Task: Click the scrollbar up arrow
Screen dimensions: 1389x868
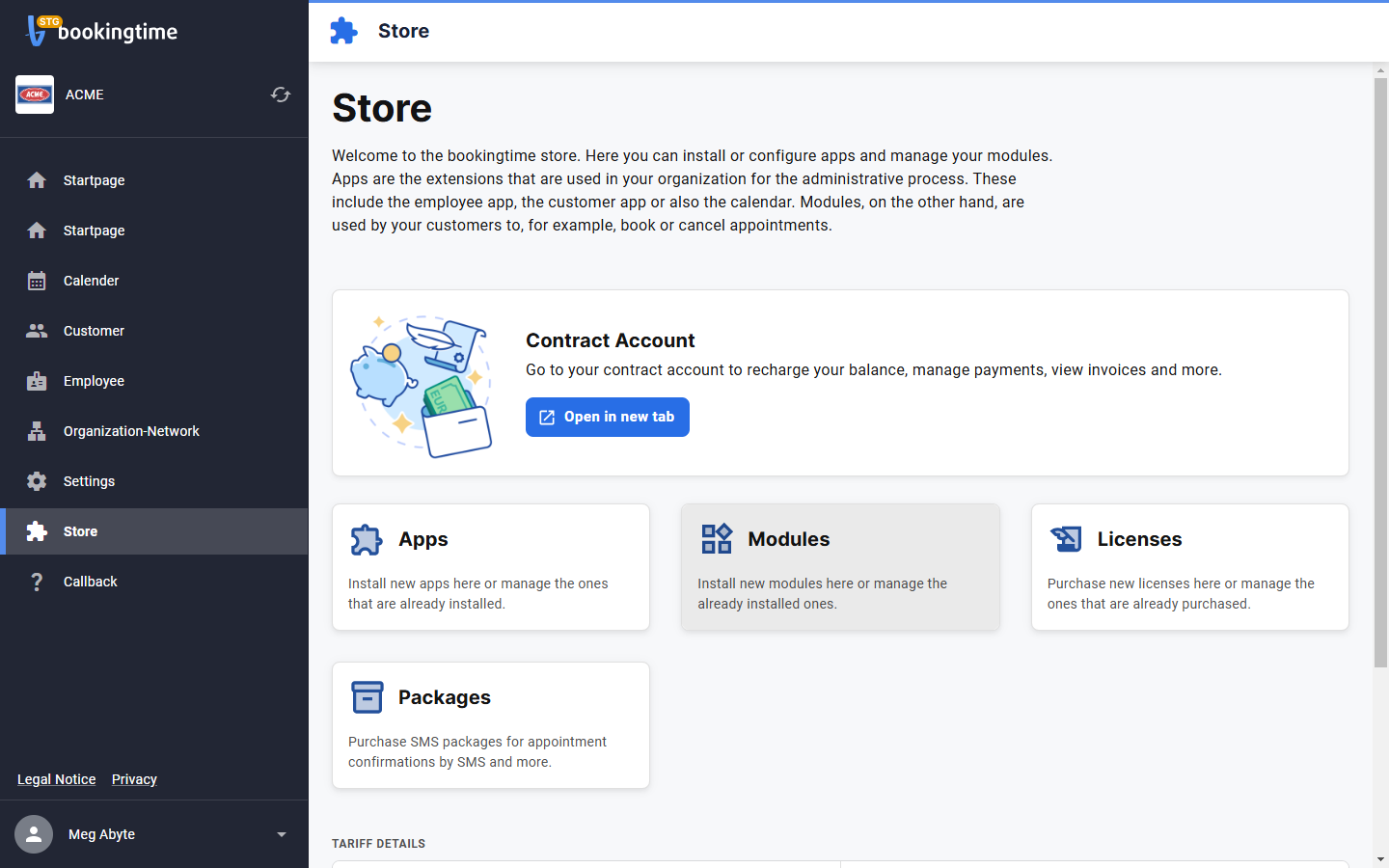Action: (1380, 70)
